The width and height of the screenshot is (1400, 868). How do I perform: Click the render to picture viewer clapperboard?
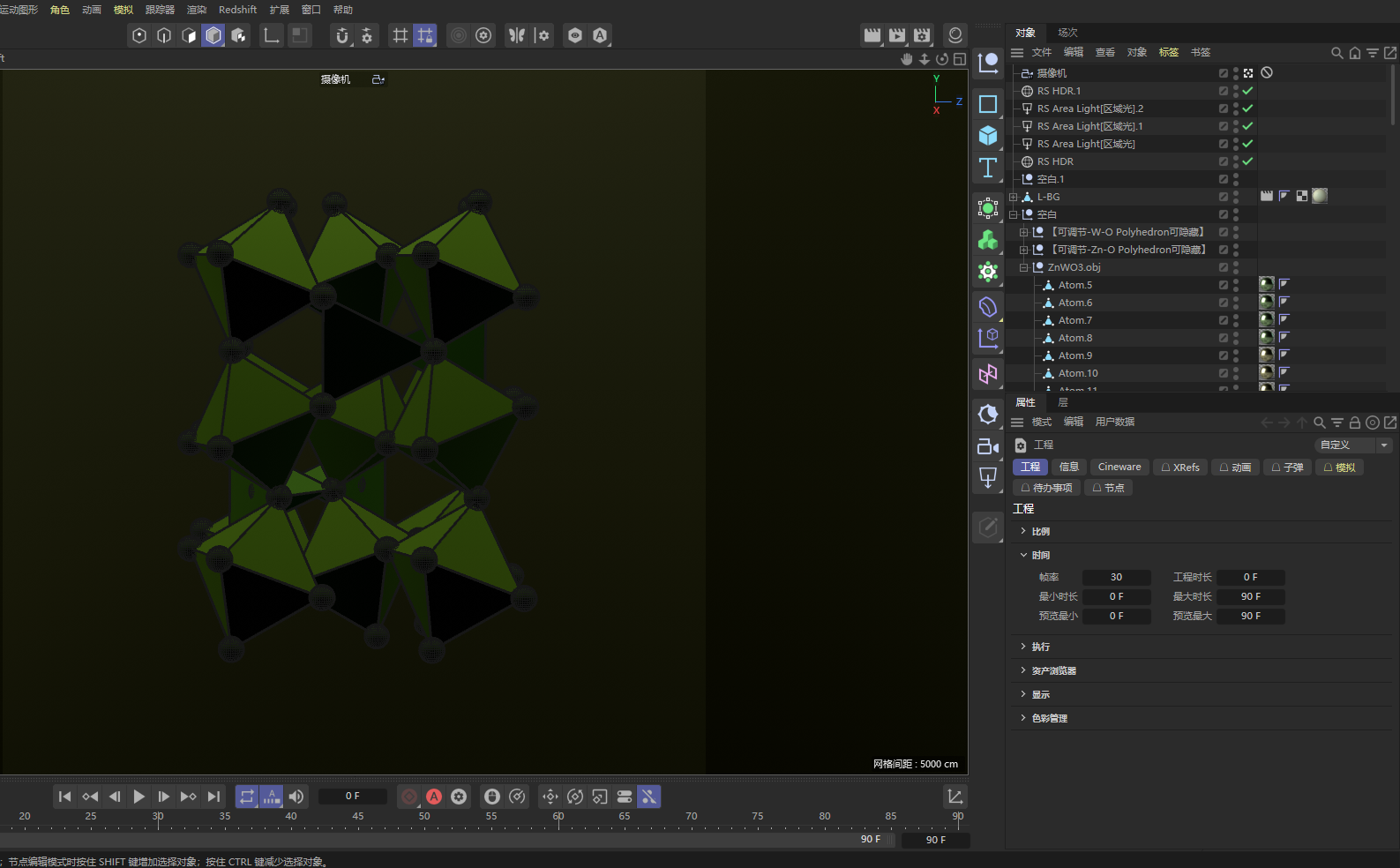[x=897, y=35]
